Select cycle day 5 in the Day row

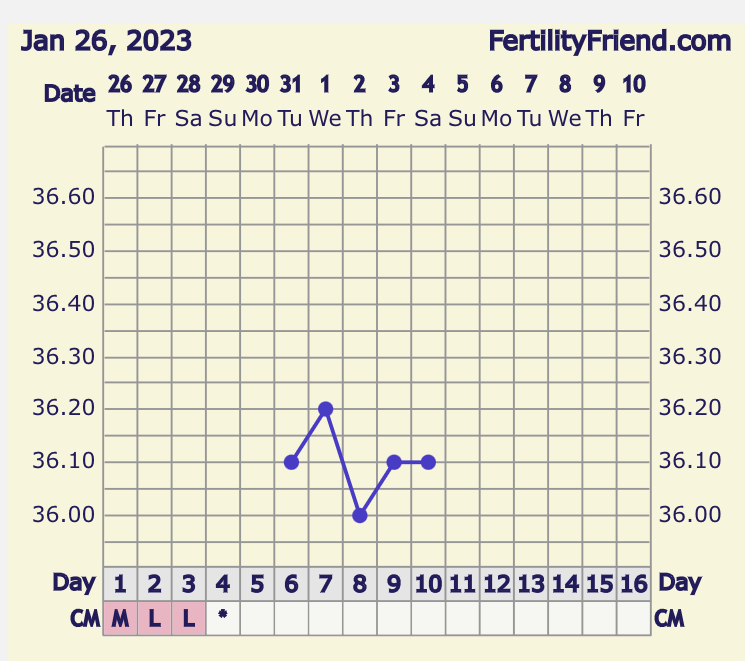pyautogui.click(x=257, y=583)
